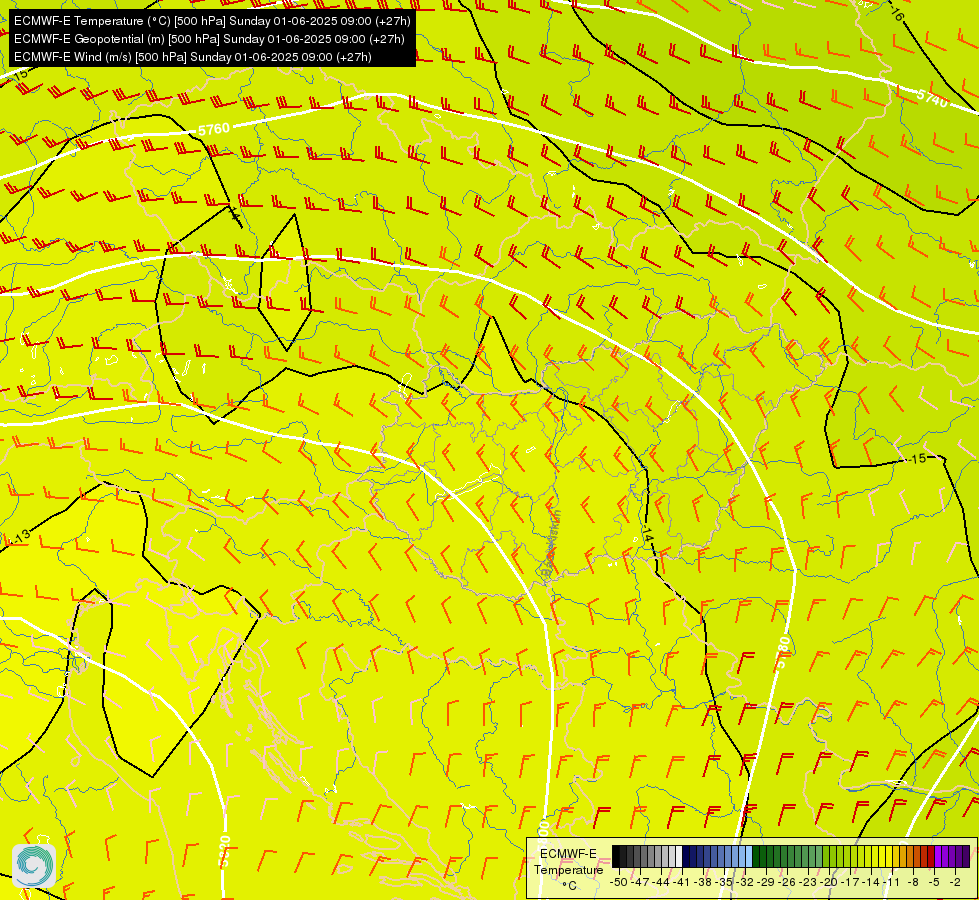Click the -32 legend tick label
Viewport: 979px width, 900px height.
pos(745,882)
